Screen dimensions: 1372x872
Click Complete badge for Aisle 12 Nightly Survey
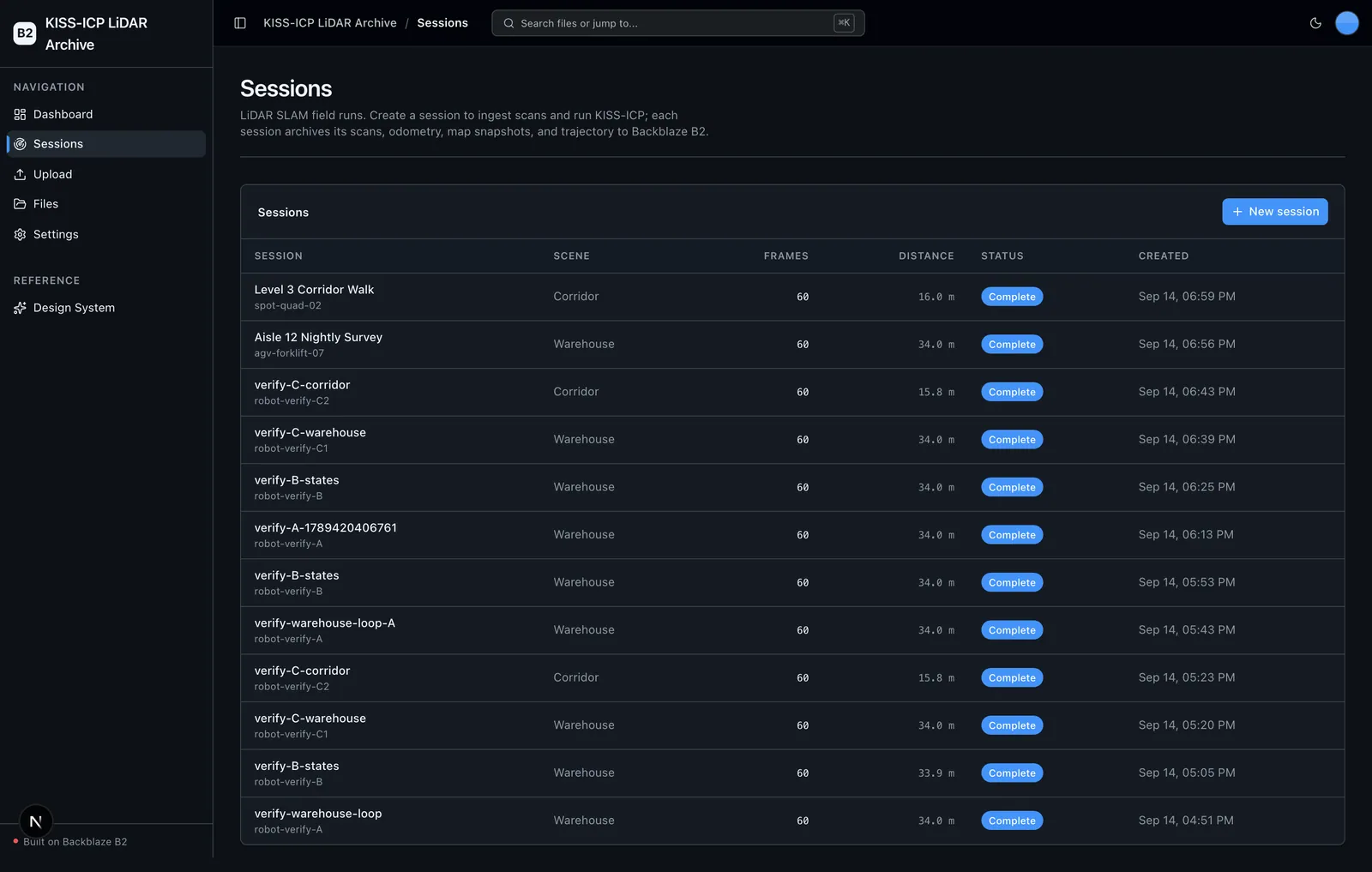coord(1012,345)
